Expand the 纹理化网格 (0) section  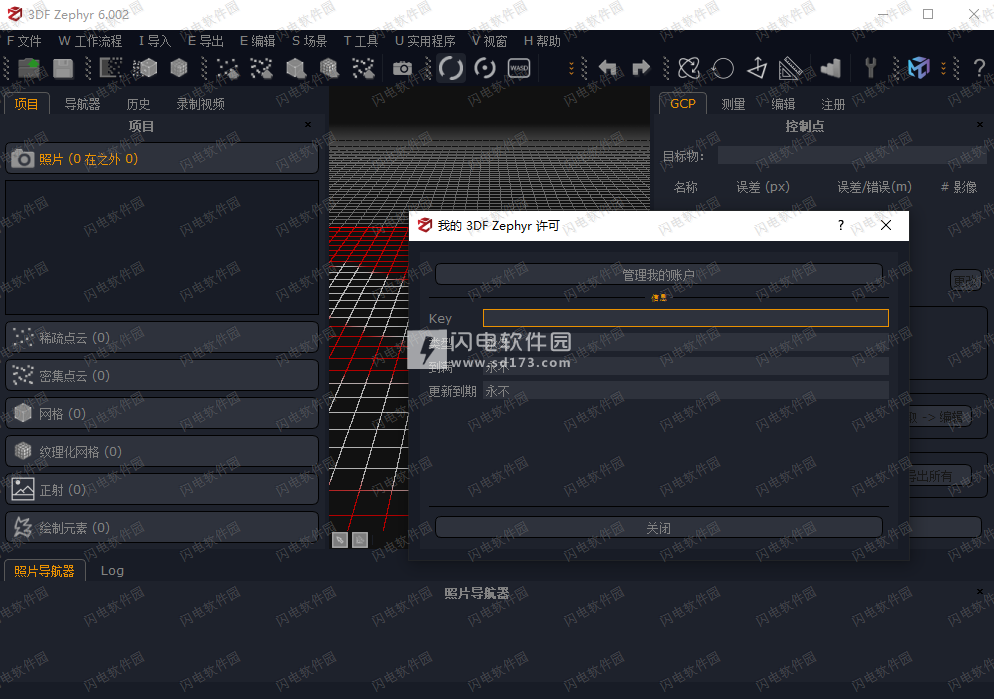pyautogui.click(x=162, y=451)
